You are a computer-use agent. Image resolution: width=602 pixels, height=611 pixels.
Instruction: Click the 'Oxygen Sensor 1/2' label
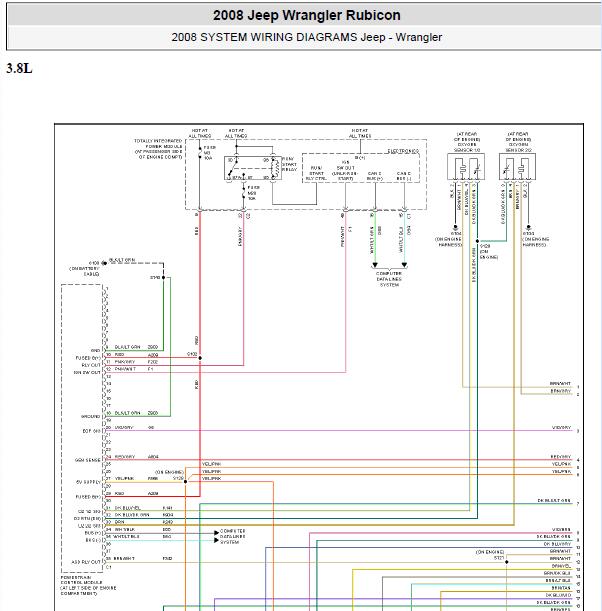tap(467, 142)
